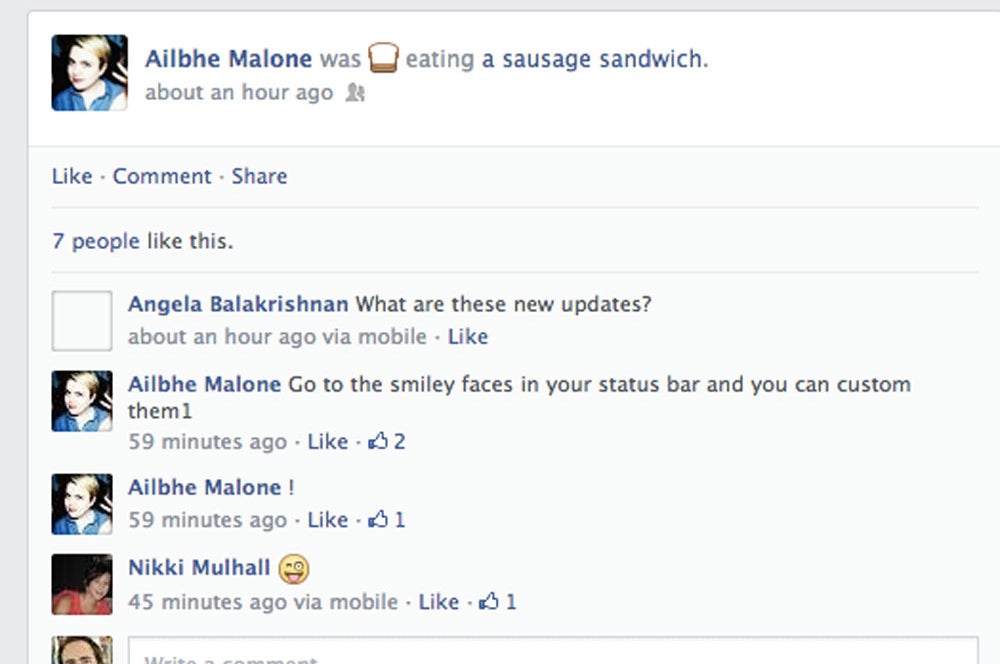Click the bread sandwich emoji icon

click(383, 59)
